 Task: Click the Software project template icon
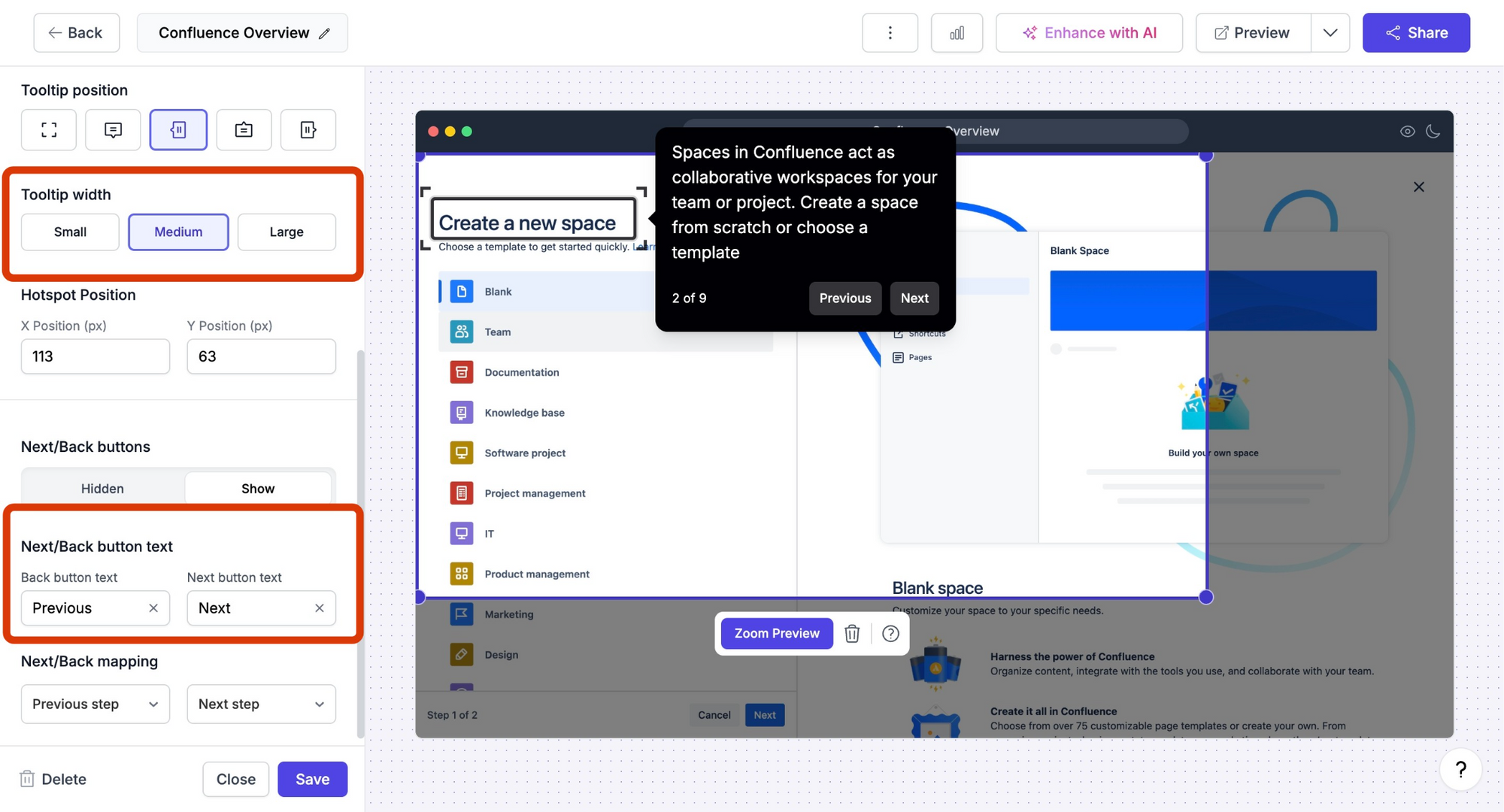point(462,453)
